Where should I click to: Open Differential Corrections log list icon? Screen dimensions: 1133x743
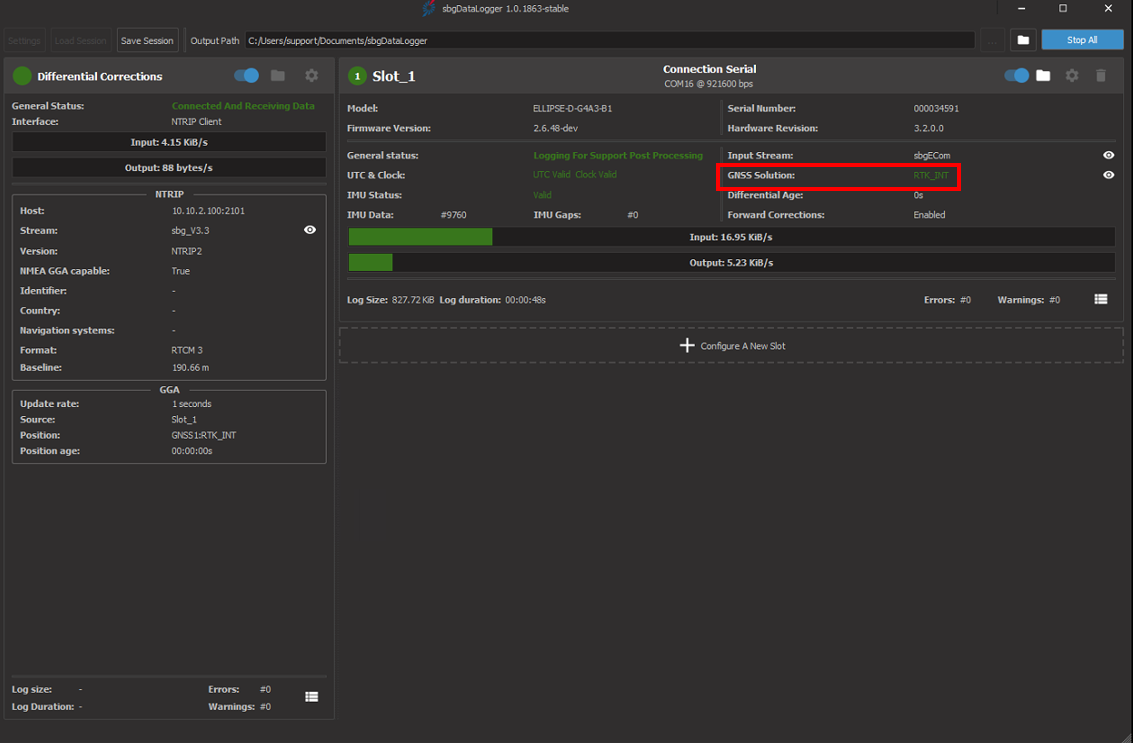(x=311, y=697)
